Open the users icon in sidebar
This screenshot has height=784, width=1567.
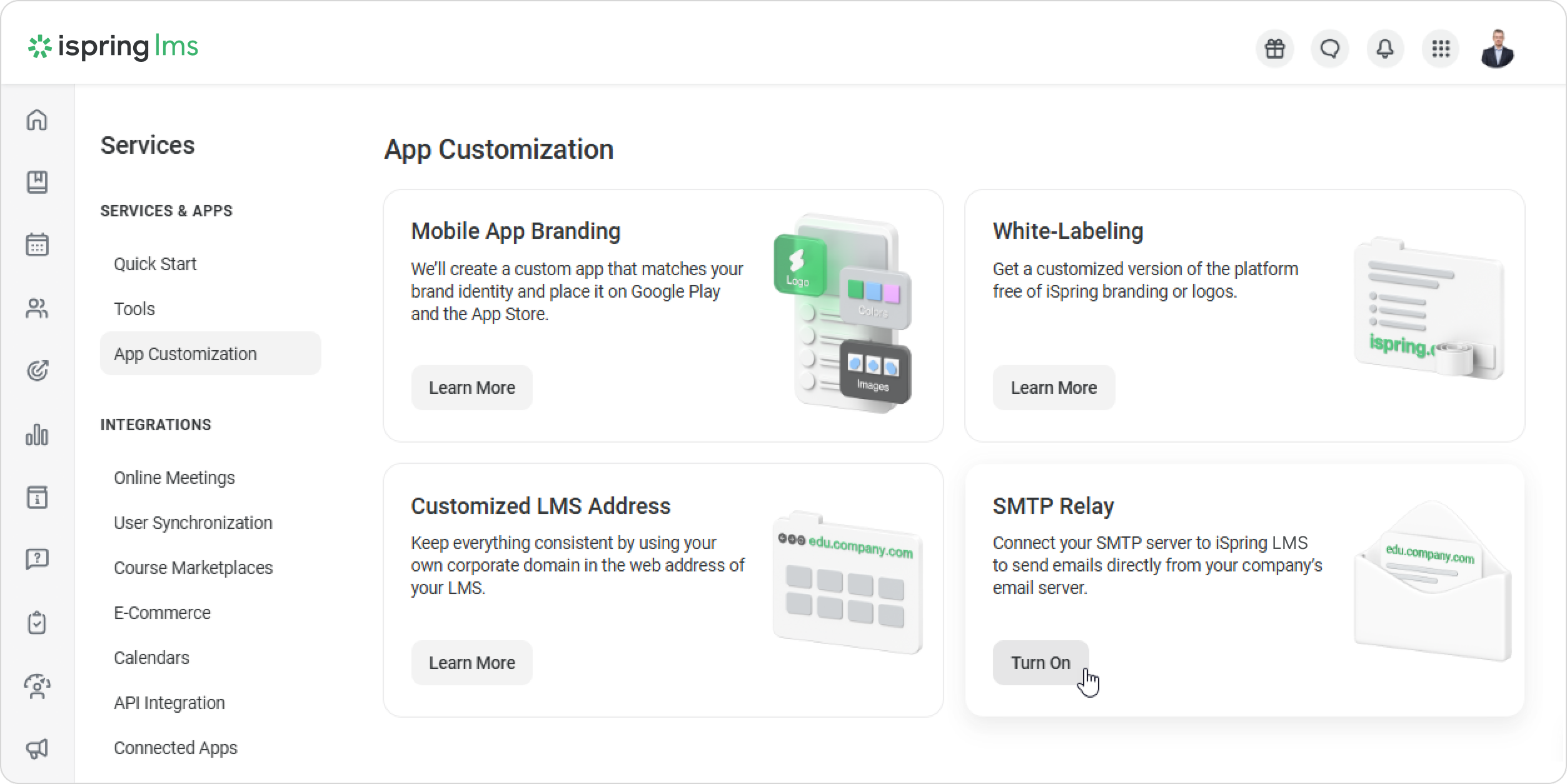click(37, 308)
